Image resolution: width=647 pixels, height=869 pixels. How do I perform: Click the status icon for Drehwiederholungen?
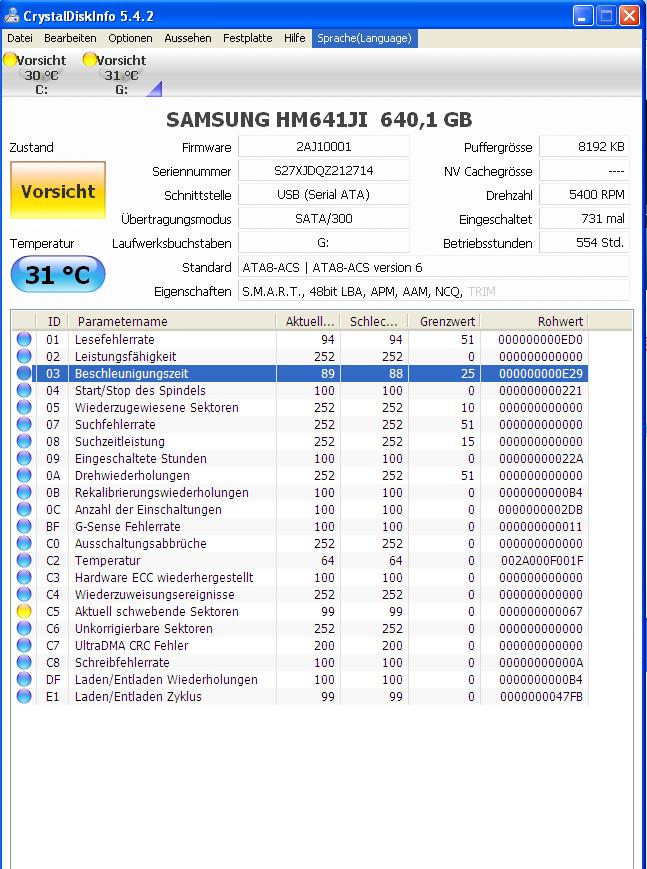pyautogui.click(x=24, y=476)
